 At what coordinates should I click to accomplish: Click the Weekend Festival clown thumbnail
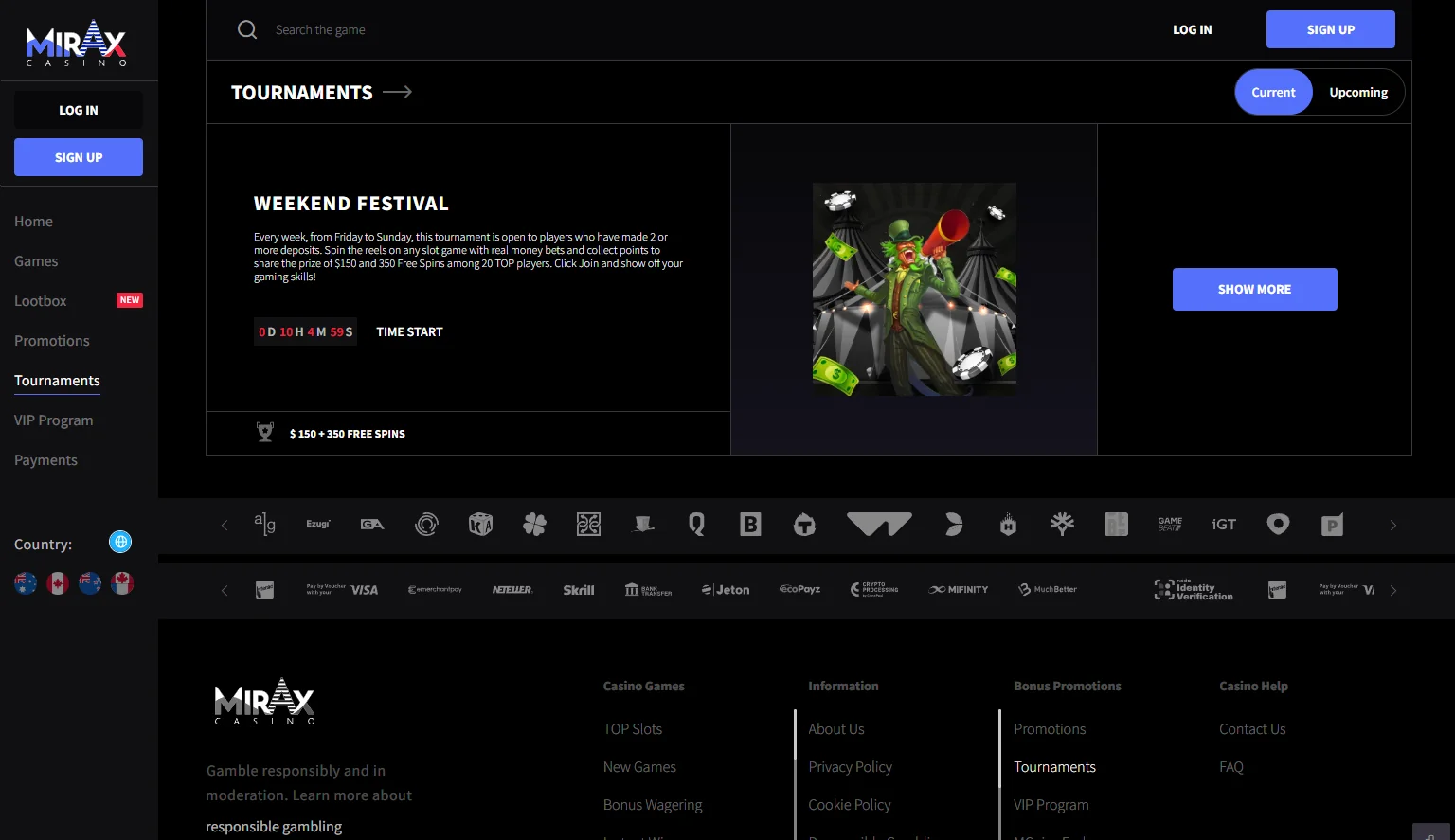pyautogui.click(x=914, y=289)
